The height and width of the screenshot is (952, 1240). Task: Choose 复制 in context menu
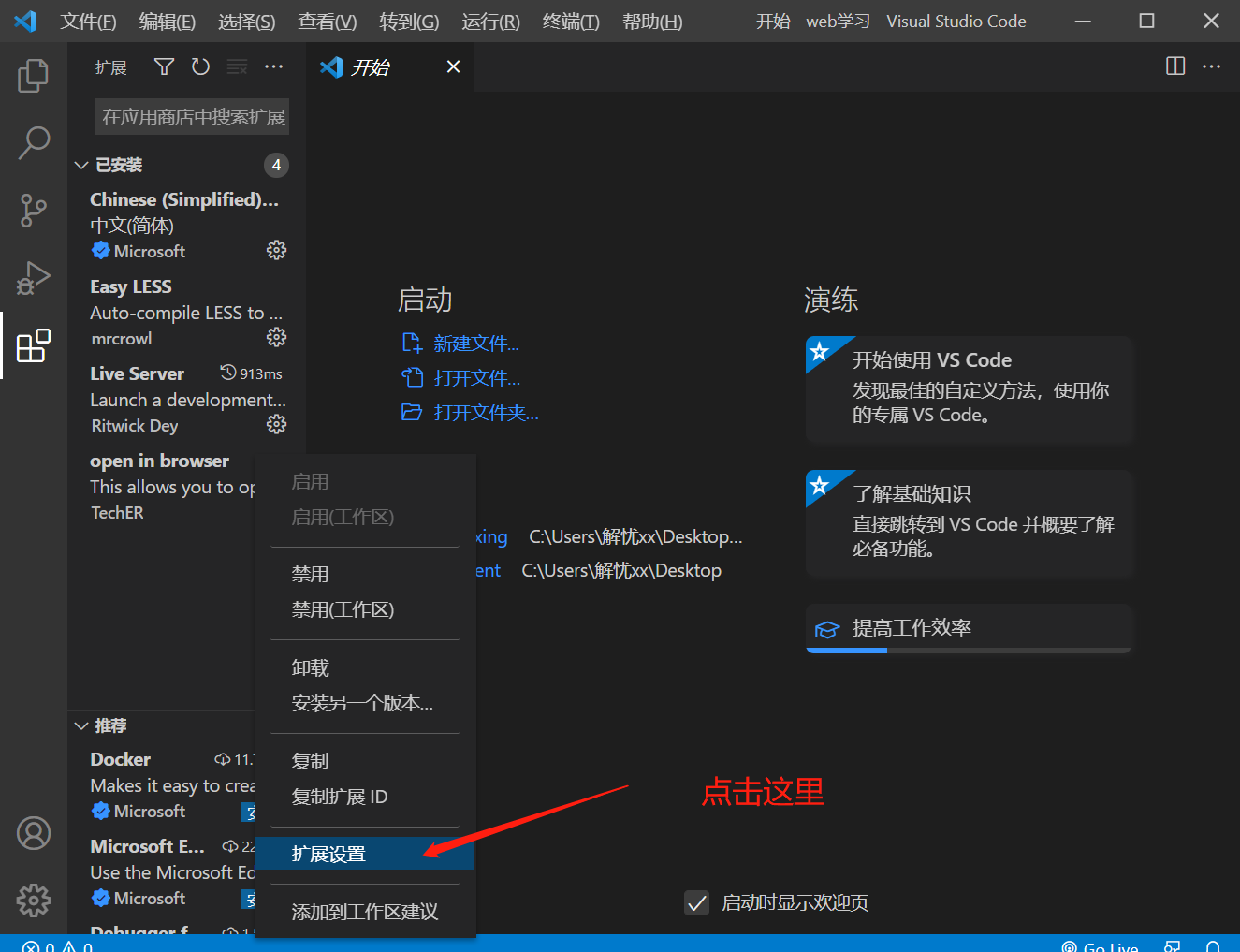365,761
